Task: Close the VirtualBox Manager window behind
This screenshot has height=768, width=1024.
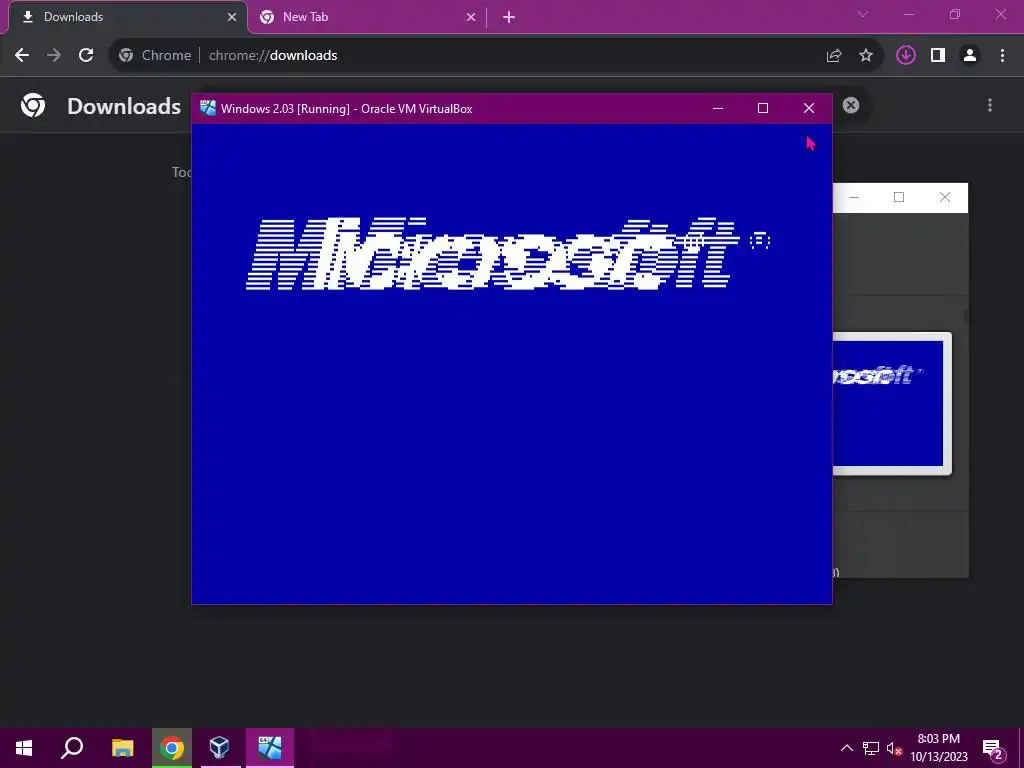Action: (x=944, y=197)
